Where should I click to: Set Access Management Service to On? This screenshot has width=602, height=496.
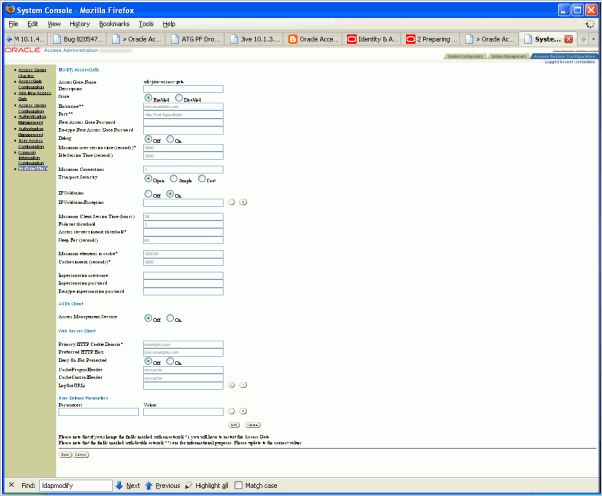pyautogui.click(x=170, y=318)
